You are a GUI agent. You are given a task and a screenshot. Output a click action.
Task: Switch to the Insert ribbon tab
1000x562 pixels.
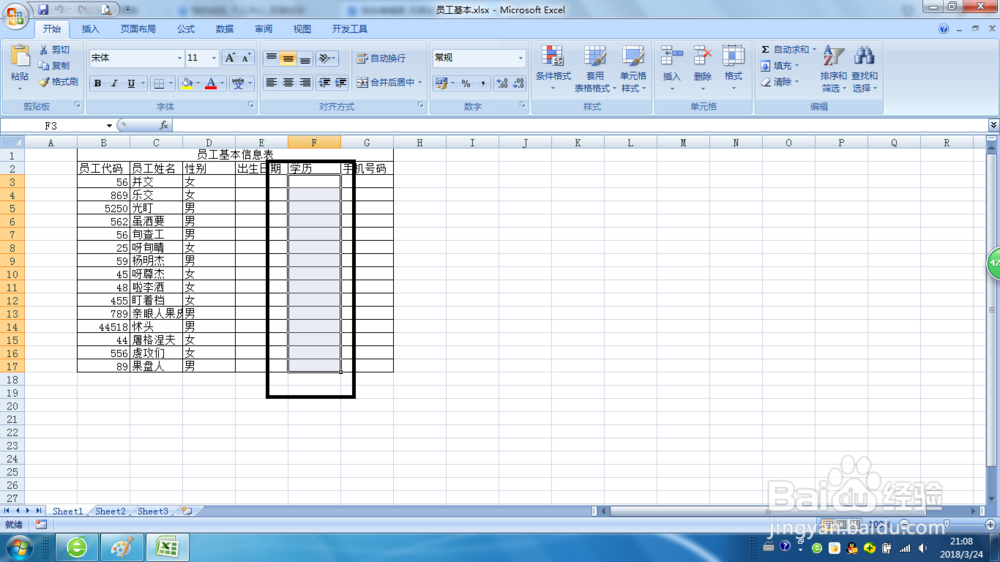click(91, 29)
